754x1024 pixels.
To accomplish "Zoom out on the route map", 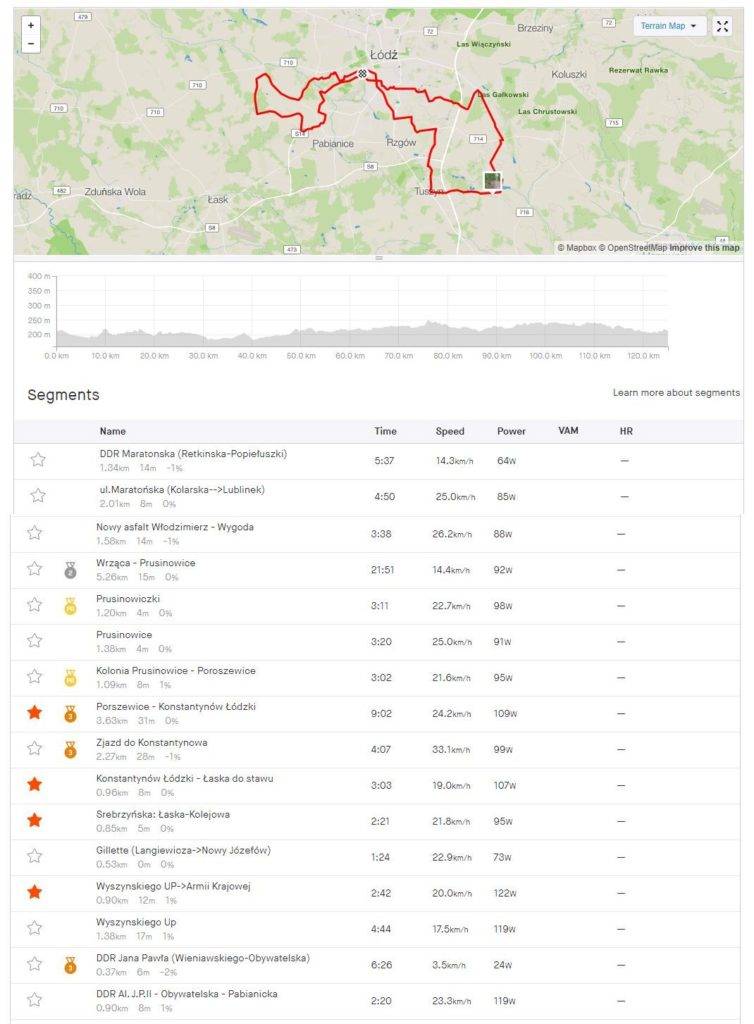I will (31, 44).
